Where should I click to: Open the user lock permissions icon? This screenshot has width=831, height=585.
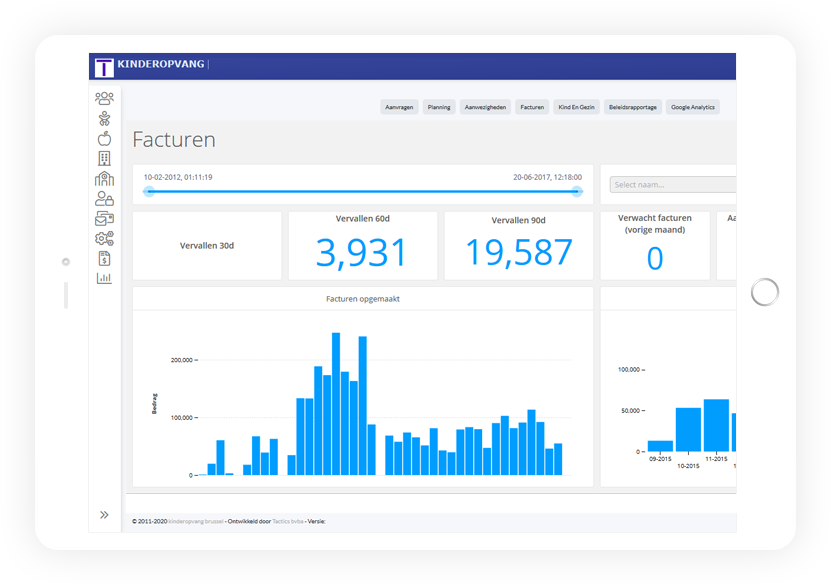tap(104, 199)
